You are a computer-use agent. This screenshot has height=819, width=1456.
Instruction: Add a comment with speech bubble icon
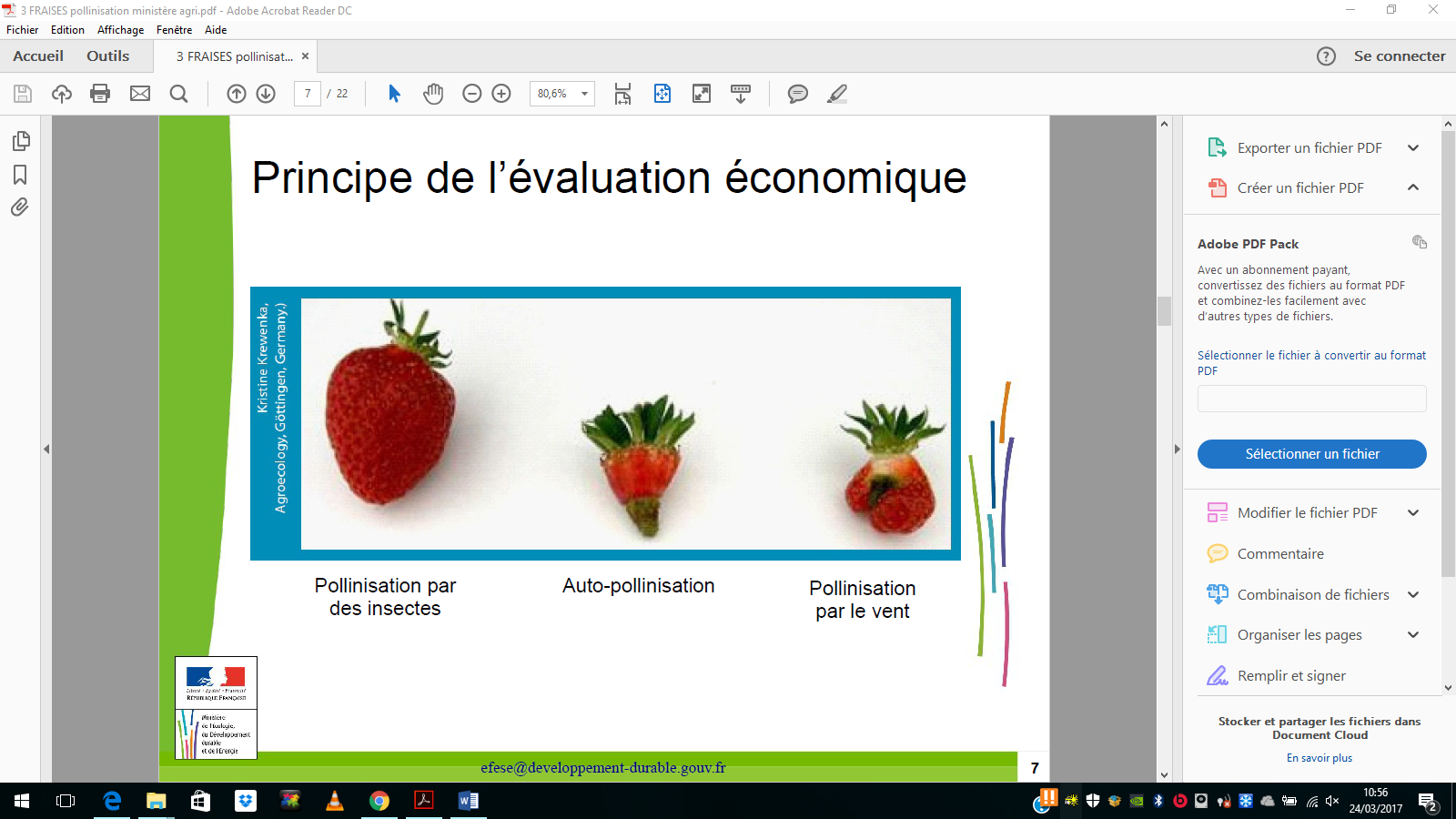pos(797,94)
